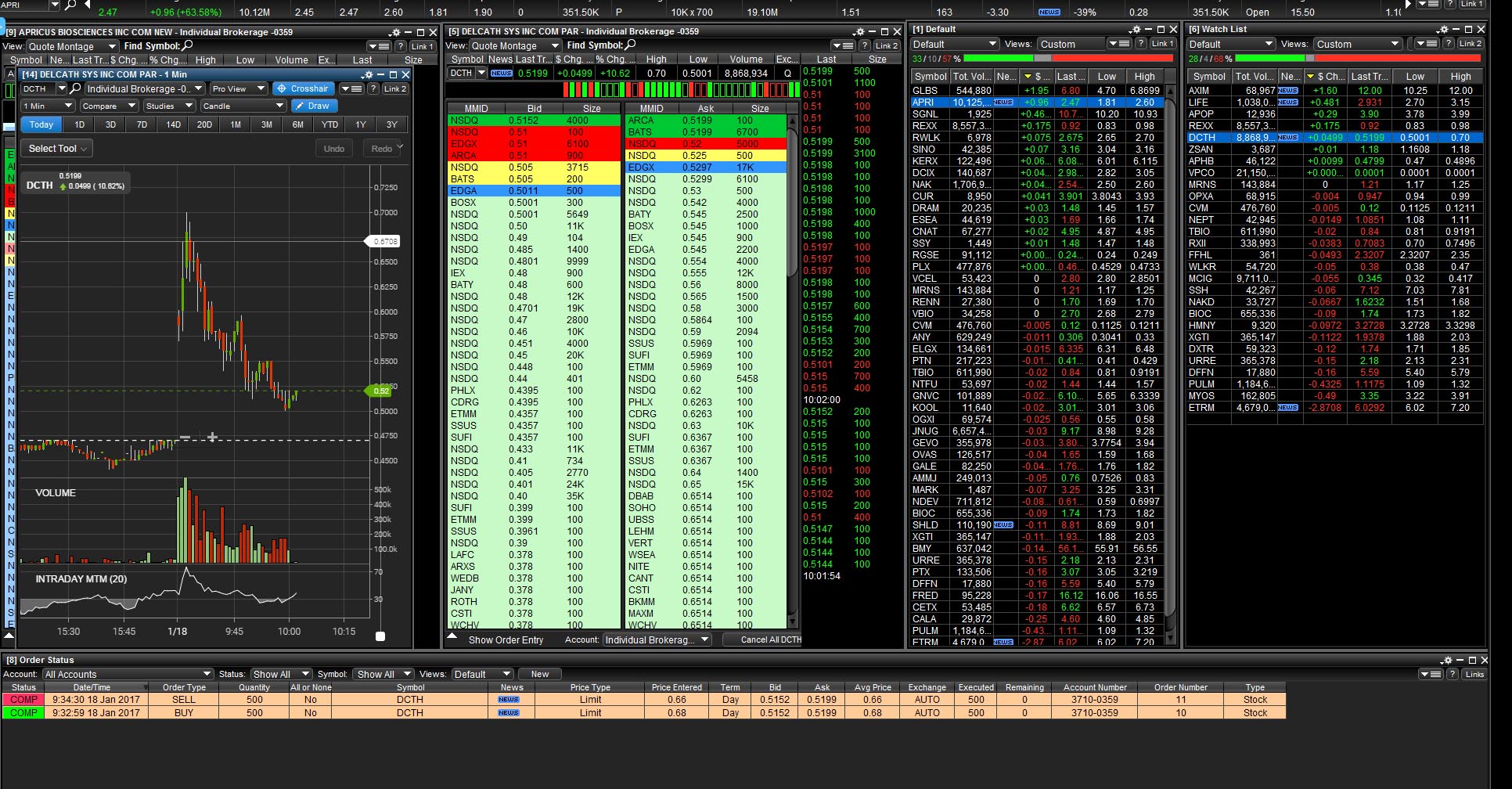
Task: Click NEWS icon on the SELL order row
Action: tap(509, 700)
